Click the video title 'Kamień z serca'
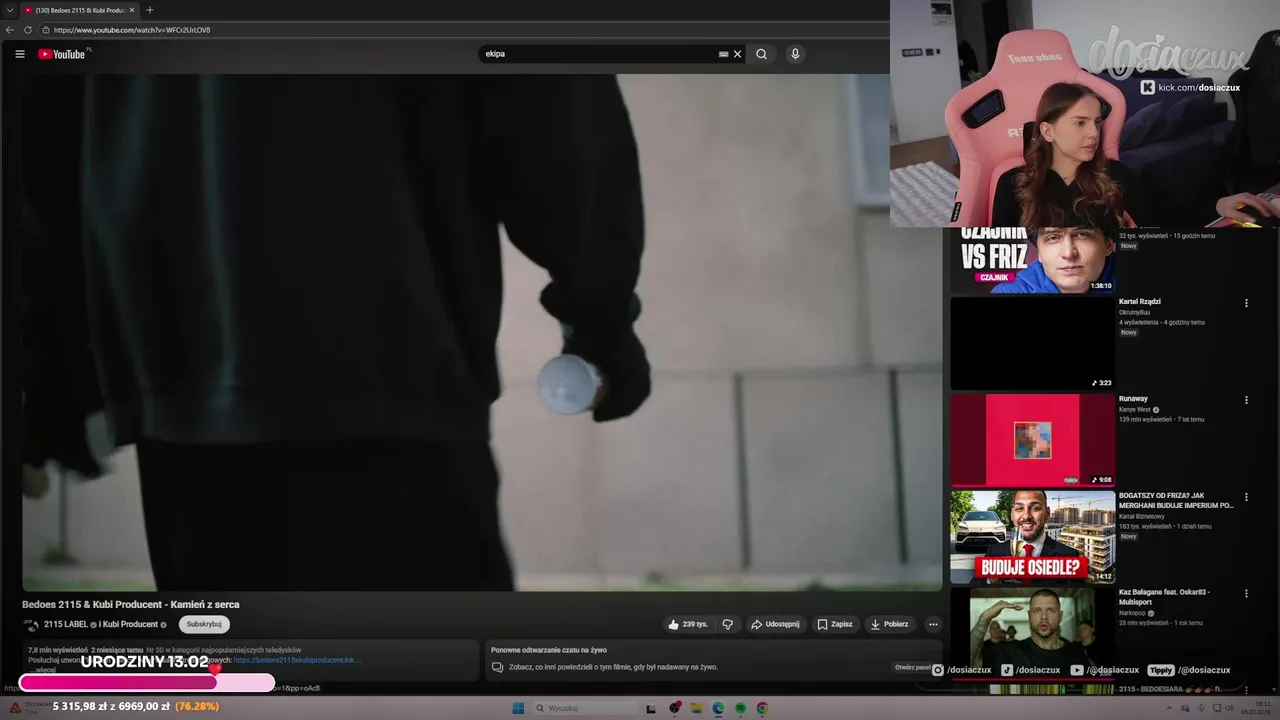The image size is (1280, 720). point(131,604)
